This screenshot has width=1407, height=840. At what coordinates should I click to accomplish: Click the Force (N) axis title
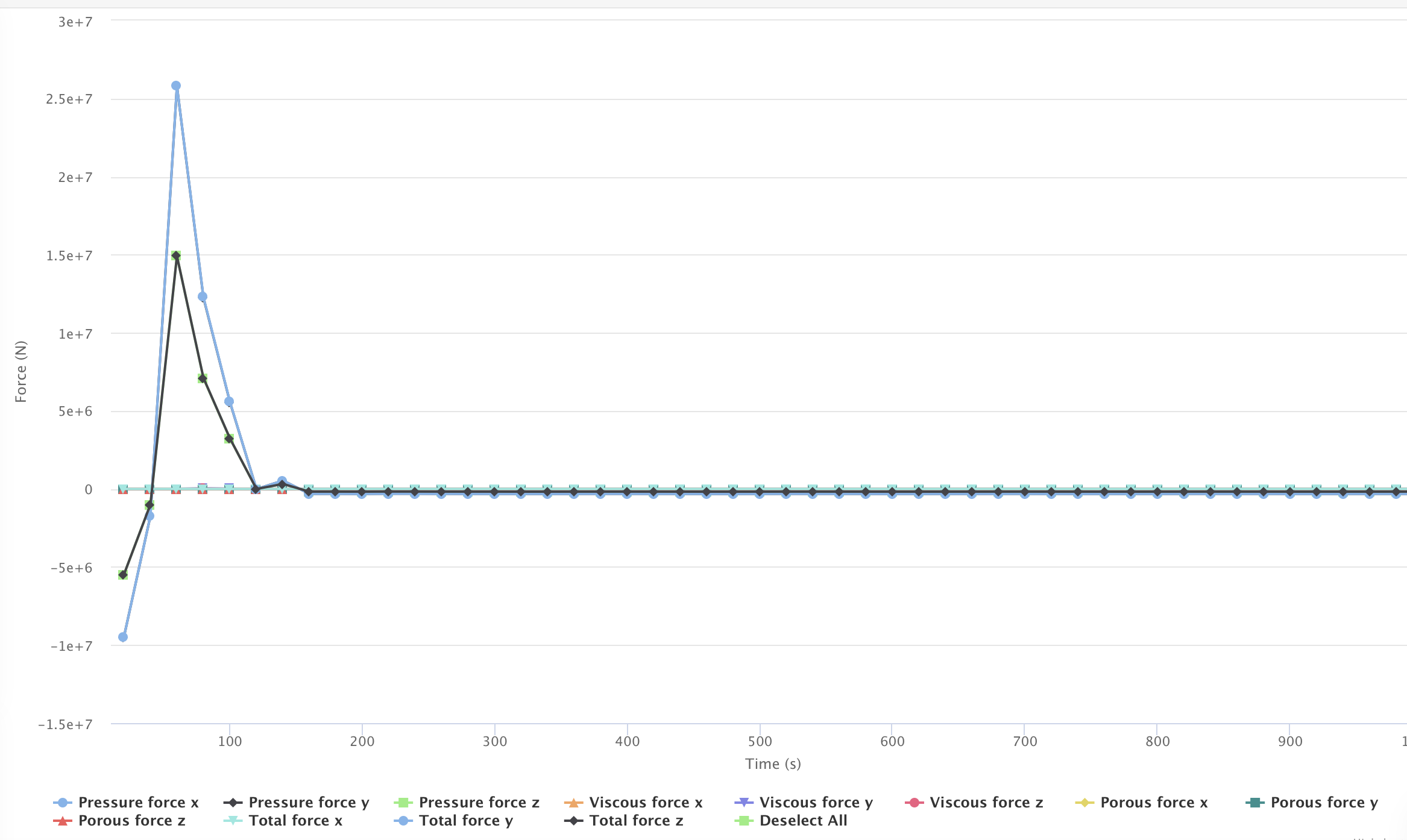click(x=21, y=371)
